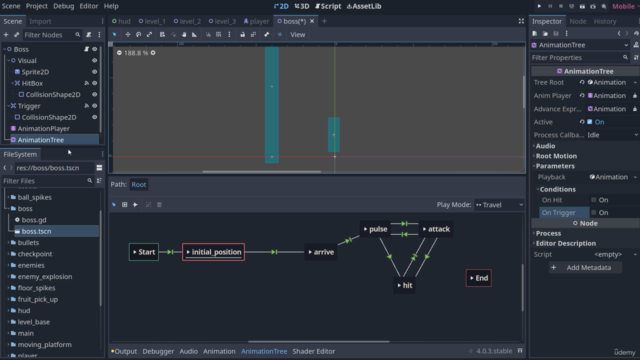Viewport: 640px width, 360px height.
Task: Click the Root path button
Action: pos(139,184)
